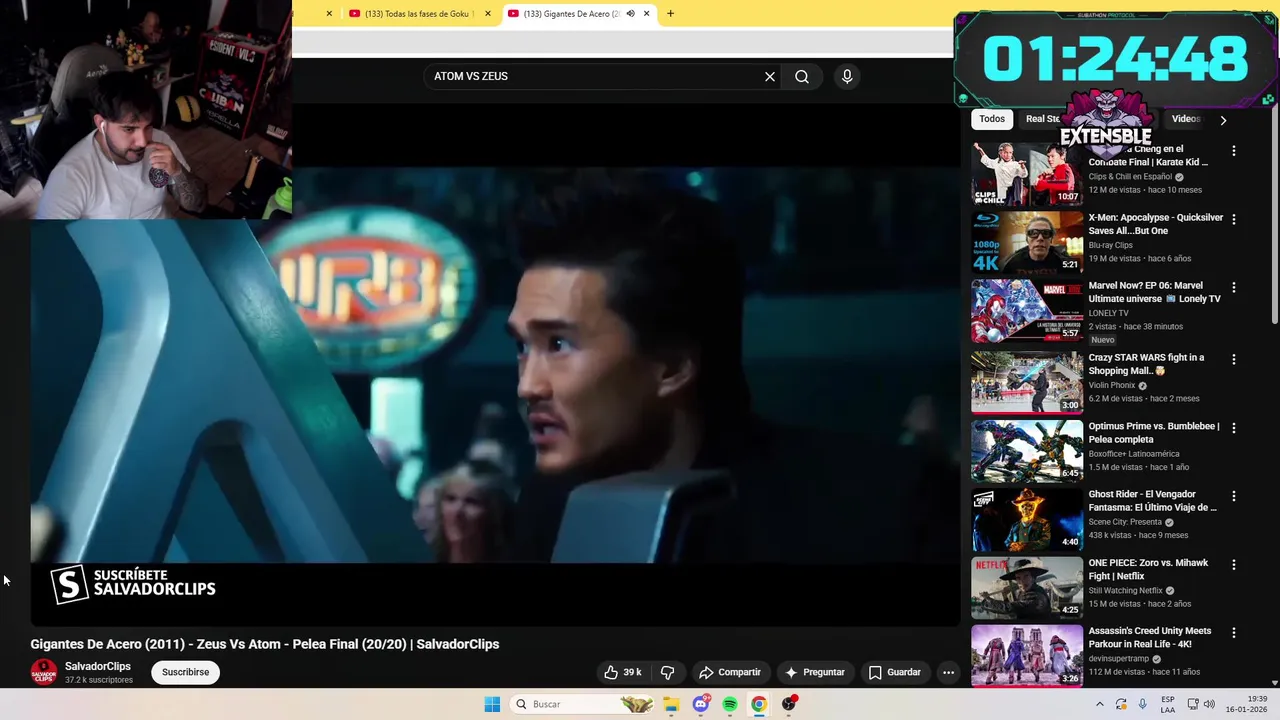Open OBS Studio from the taskbar
The height and width of the screenshot is (720, 1280).
789,704
